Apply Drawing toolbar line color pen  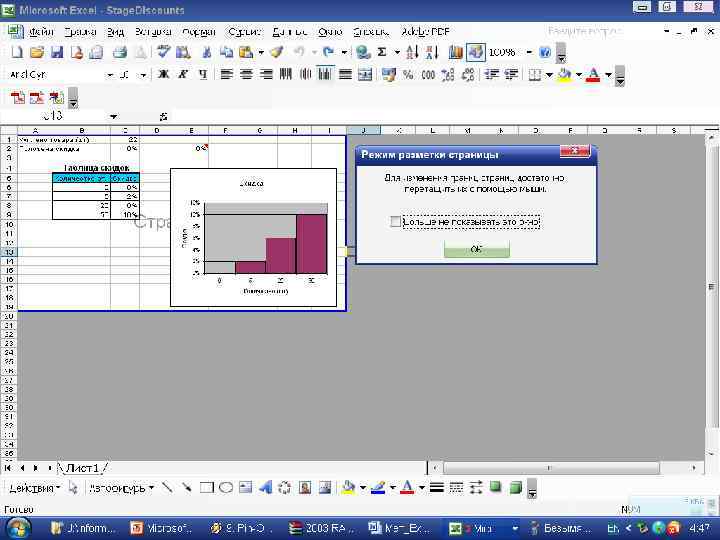coord(377,487)
